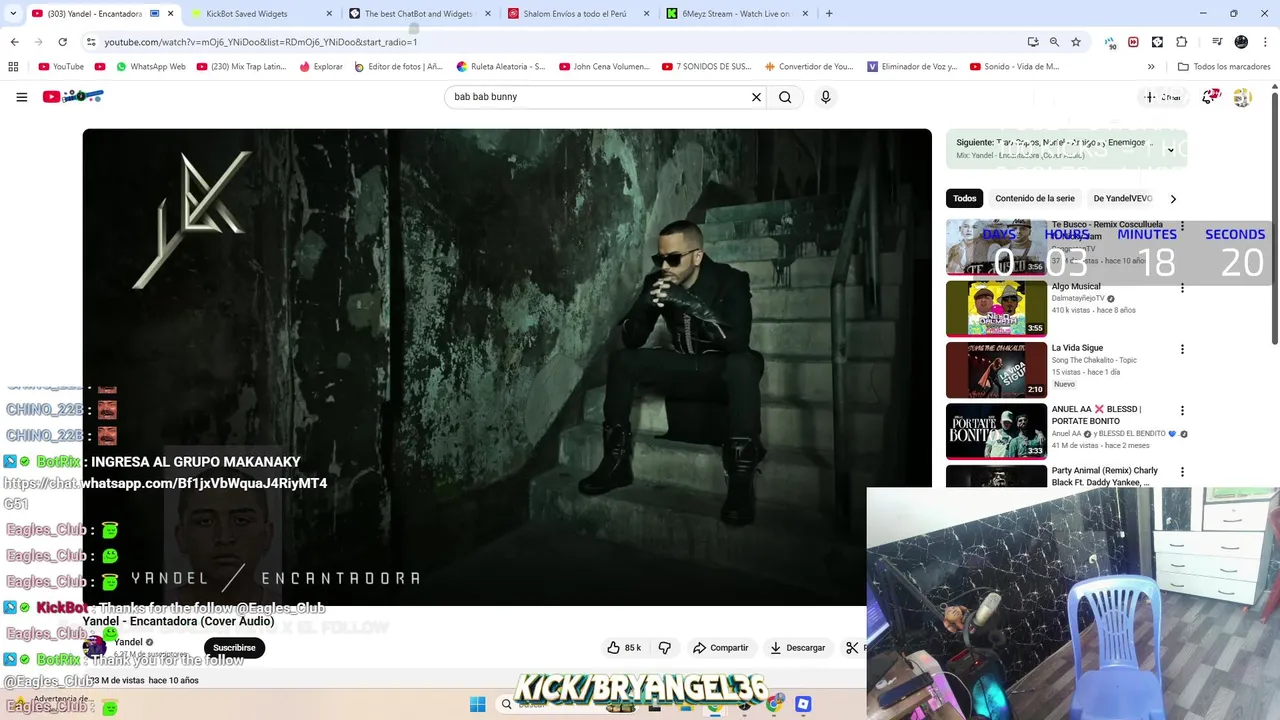
Task: Open Chrome's three-dot menu
Action: coord(1265,42)
